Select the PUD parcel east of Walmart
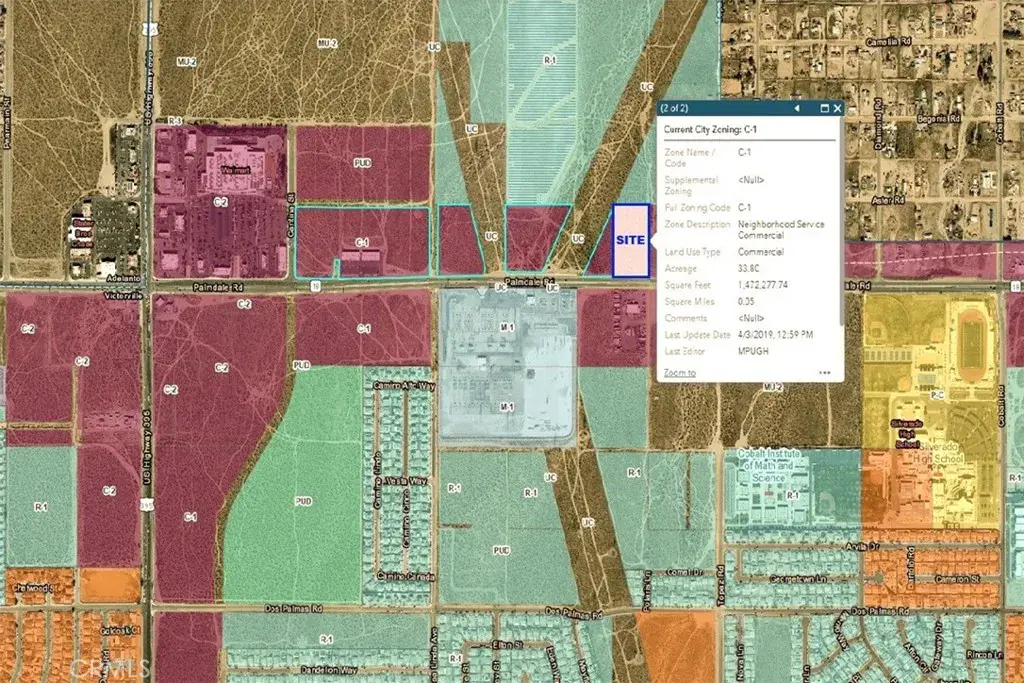This screenshot has height=683, width=1024. click(362, 163)
